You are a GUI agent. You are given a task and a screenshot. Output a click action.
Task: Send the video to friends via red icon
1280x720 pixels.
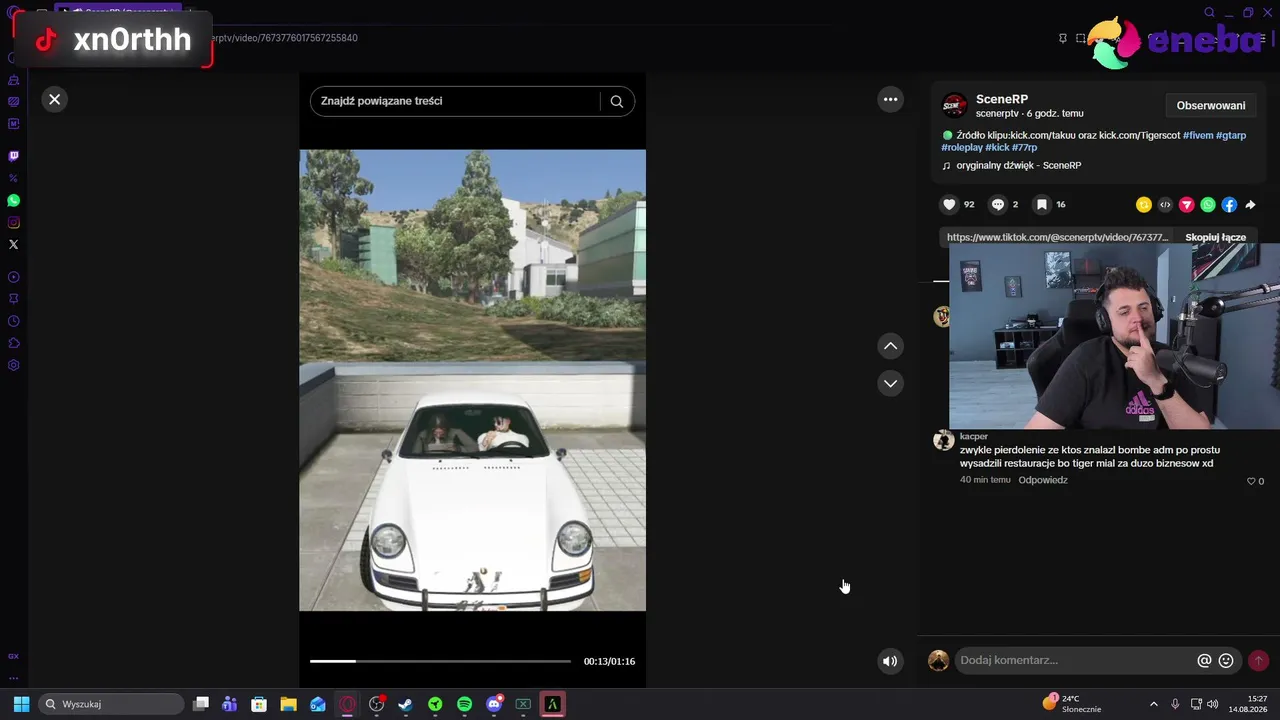1187,205
